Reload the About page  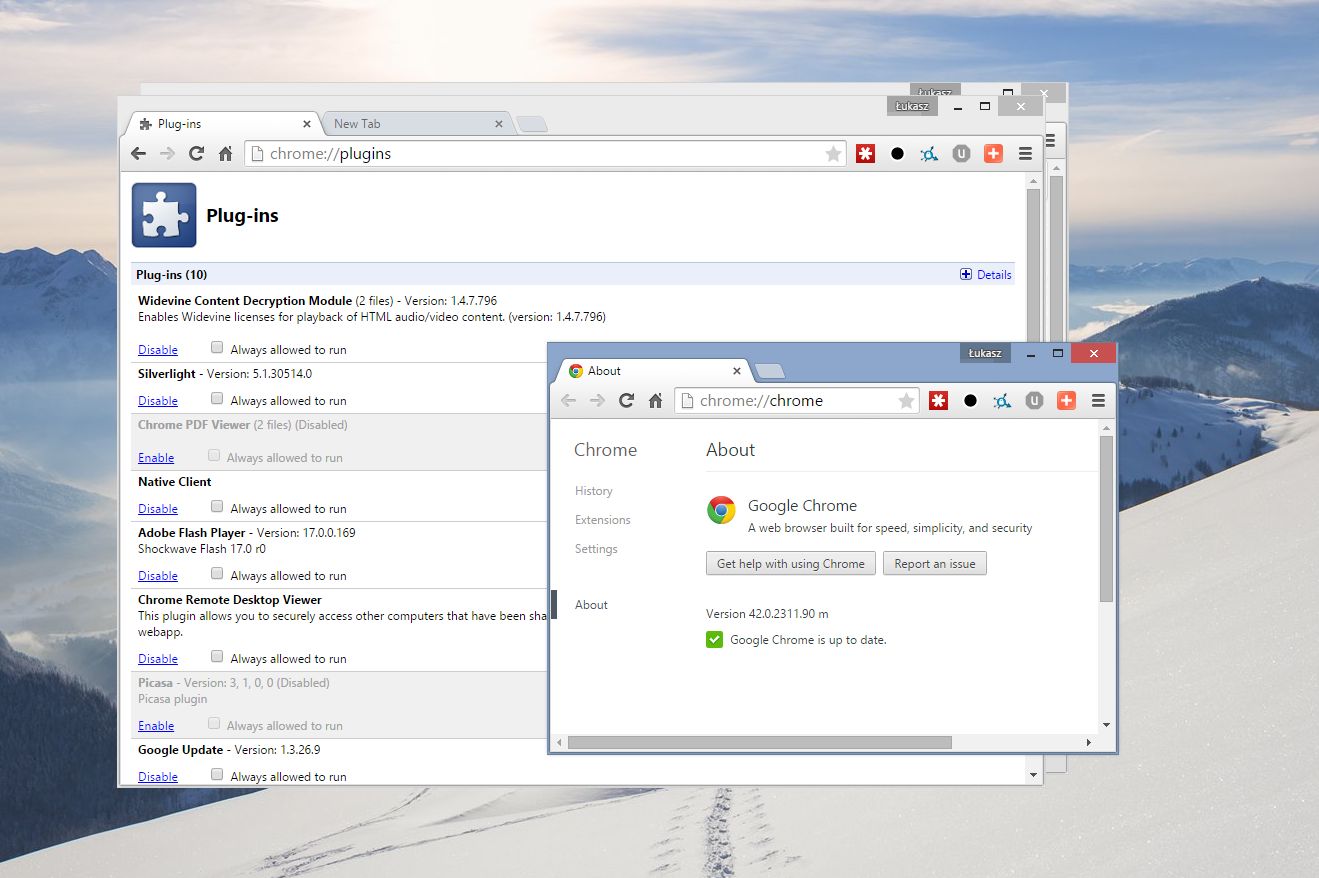point(626,401)
